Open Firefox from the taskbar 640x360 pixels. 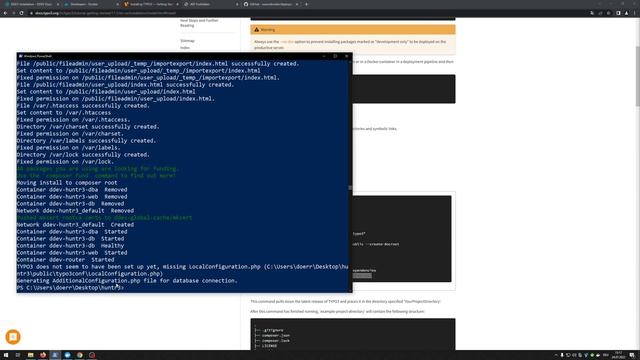tap(42, 355)
